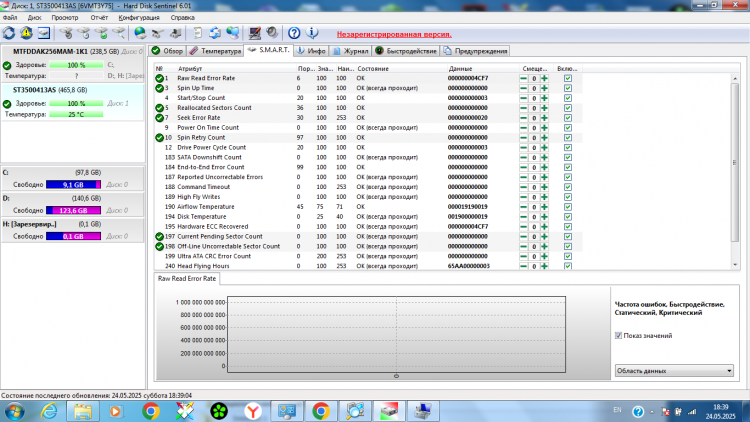The height and width of the screenshot is (422, 750).
Task: Click the Hard Disk Sentinel taskbar icon
Action: coord(389,411)
